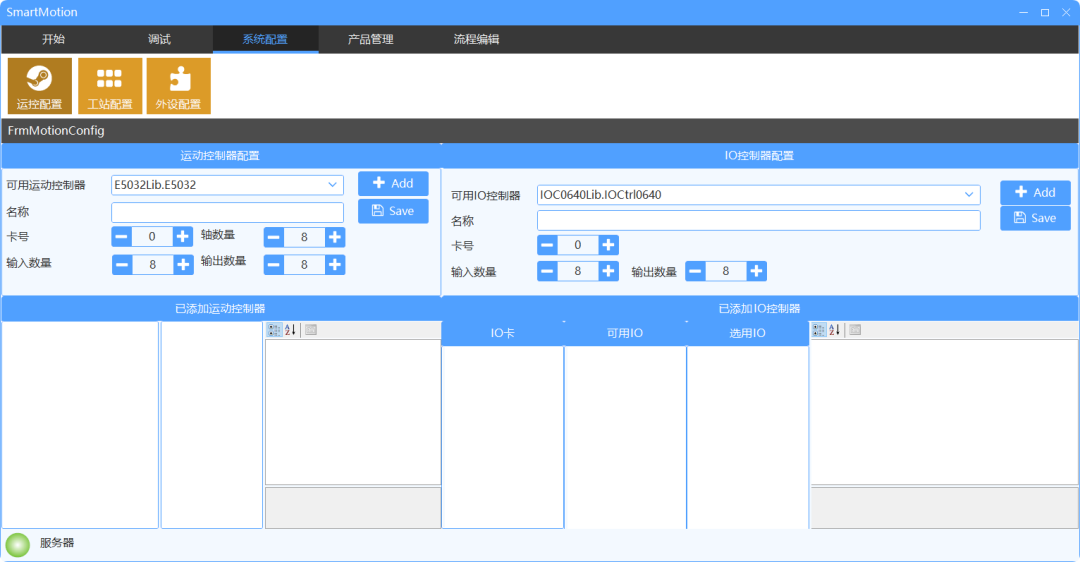Minimize the SmartMotion window
This screenshot has width=1080, height=562.
click(x=1024, y=12)
